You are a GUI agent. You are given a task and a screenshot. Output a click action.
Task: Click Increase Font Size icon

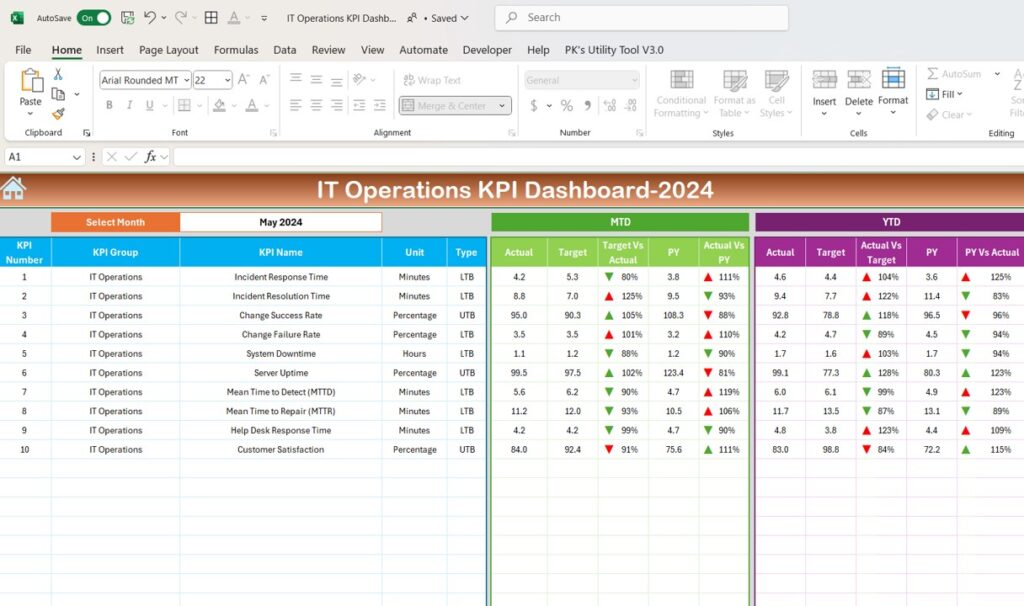click(243, 80)
